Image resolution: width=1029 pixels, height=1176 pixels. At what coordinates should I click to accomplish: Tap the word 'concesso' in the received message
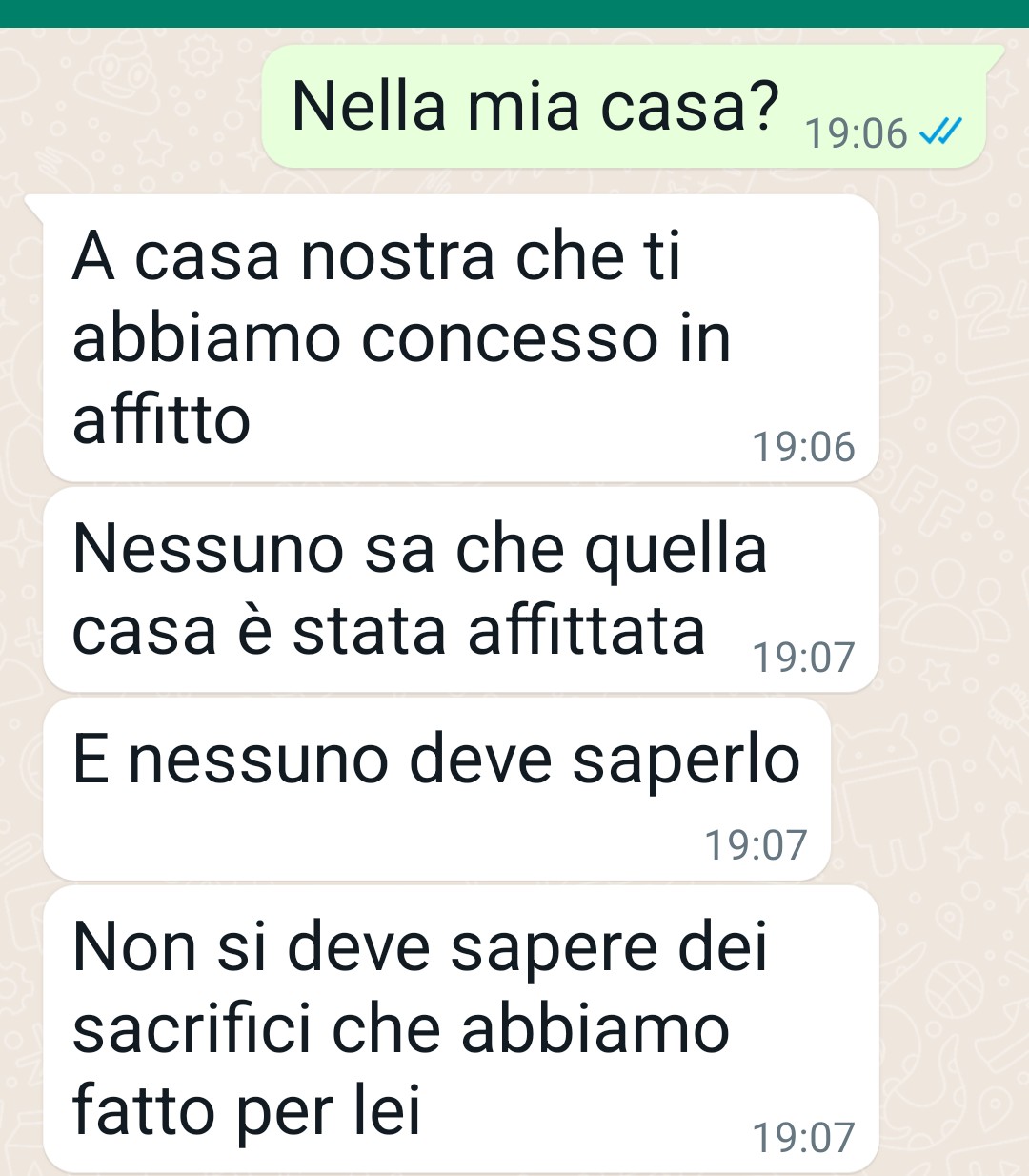pyautogui.click(x=510, y=338)
